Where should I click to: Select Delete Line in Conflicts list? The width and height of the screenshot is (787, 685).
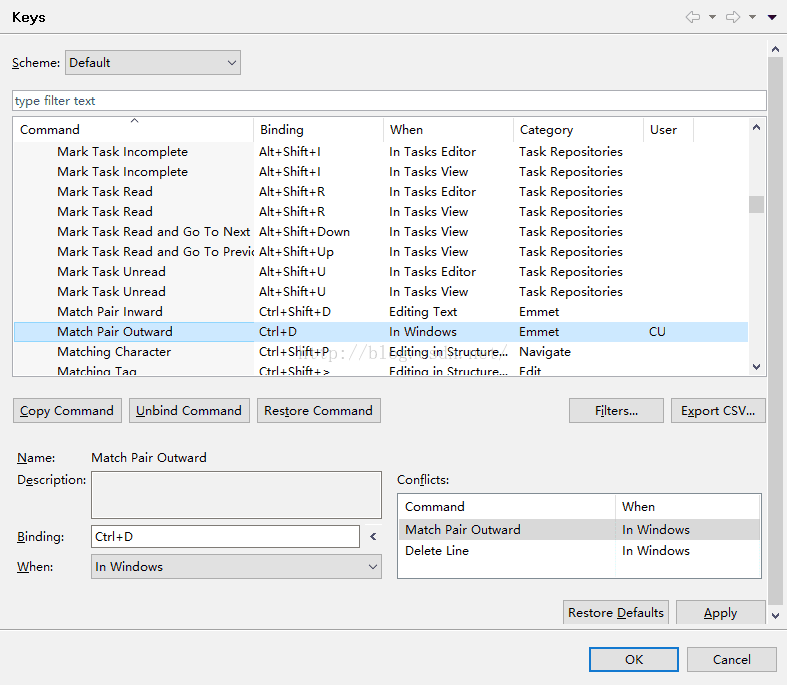437,551
